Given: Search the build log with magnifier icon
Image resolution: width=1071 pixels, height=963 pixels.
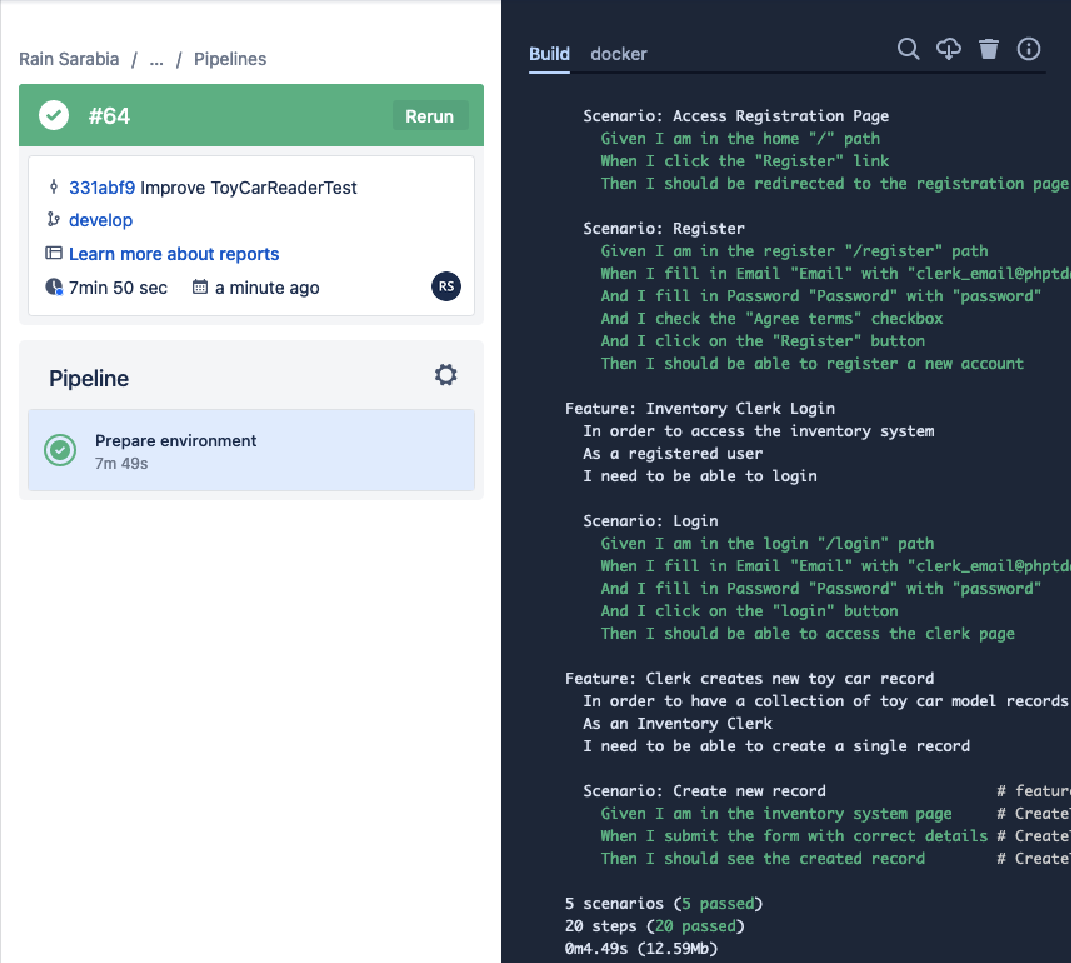Looking at the screenshot, I should tap(908, 49).
